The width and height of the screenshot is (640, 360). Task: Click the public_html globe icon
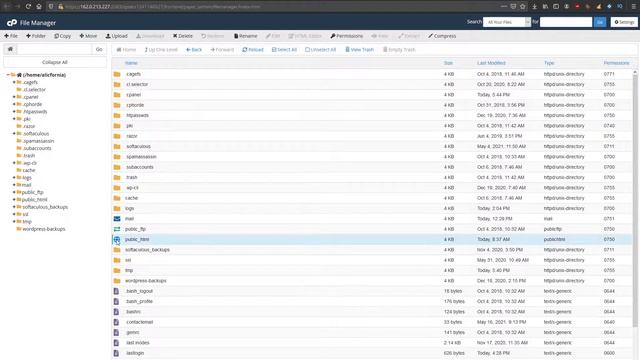(117, 240)
